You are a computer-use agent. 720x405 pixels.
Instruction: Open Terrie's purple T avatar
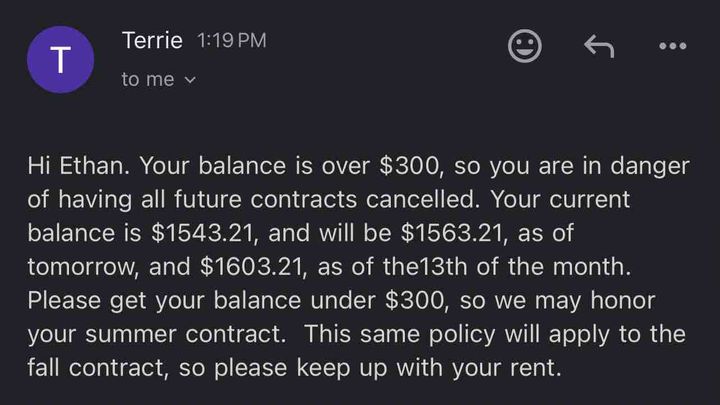61,60
